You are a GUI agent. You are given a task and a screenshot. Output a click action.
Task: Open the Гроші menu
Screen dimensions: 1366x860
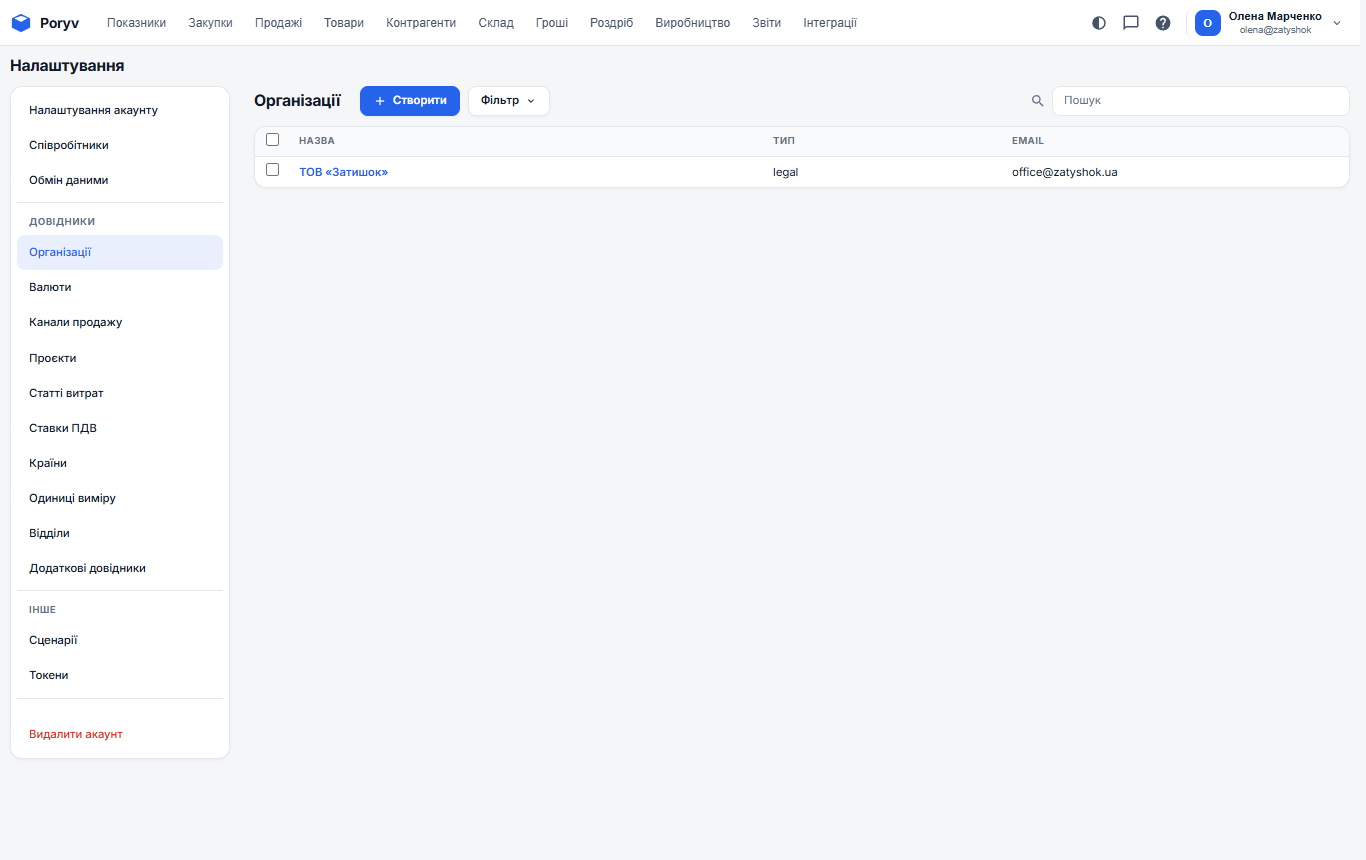(552, 23)
